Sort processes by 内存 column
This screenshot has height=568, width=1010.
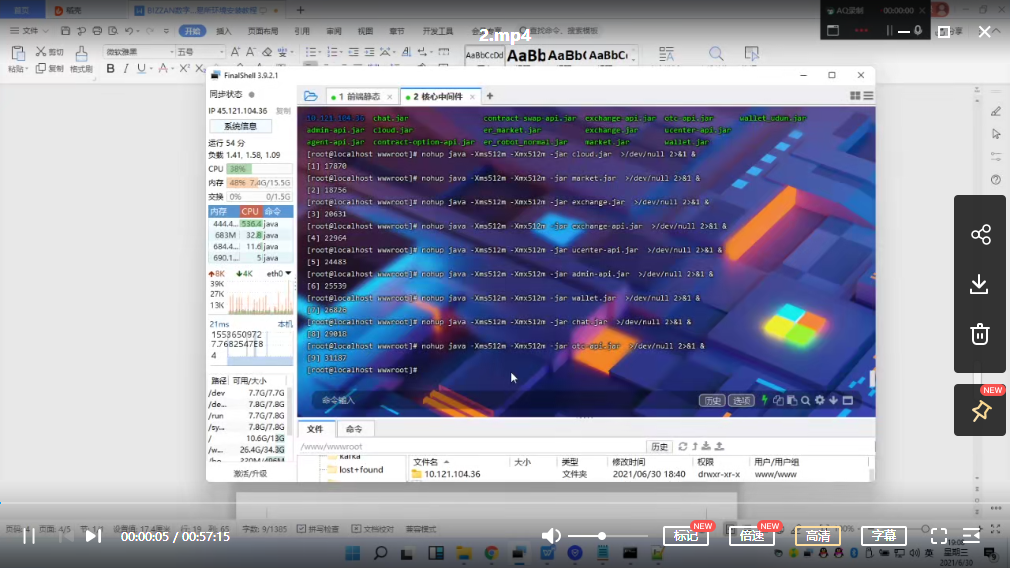coord(219,211)
